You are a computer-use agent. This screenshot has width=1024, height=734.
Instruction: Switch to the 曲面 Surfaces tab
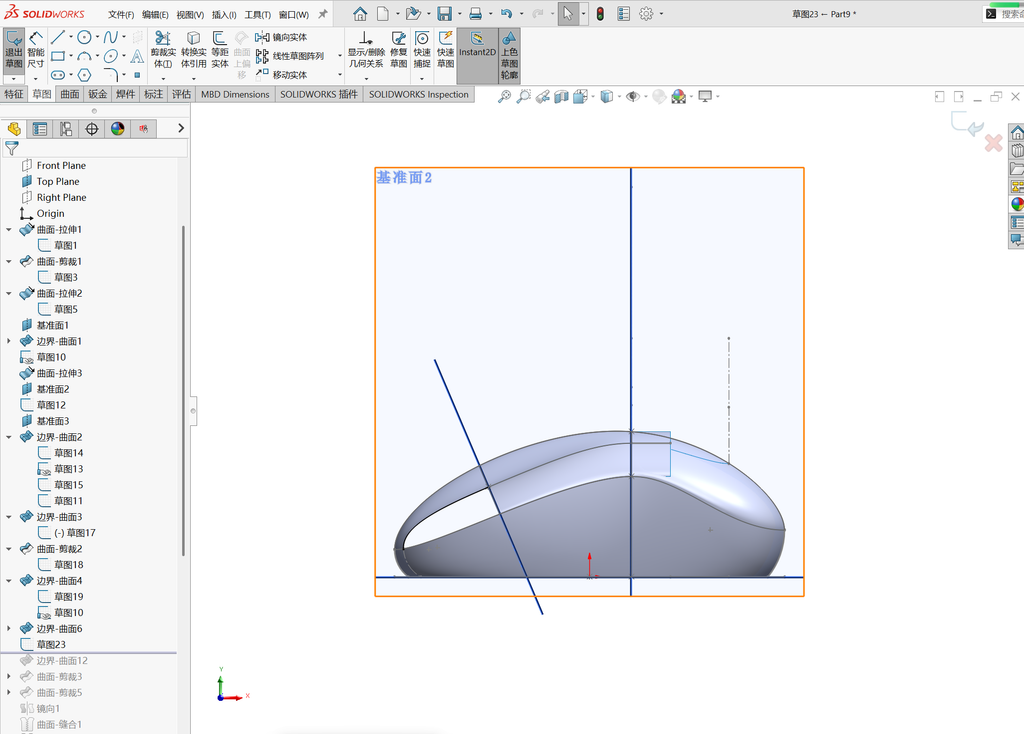click(70, 94)
